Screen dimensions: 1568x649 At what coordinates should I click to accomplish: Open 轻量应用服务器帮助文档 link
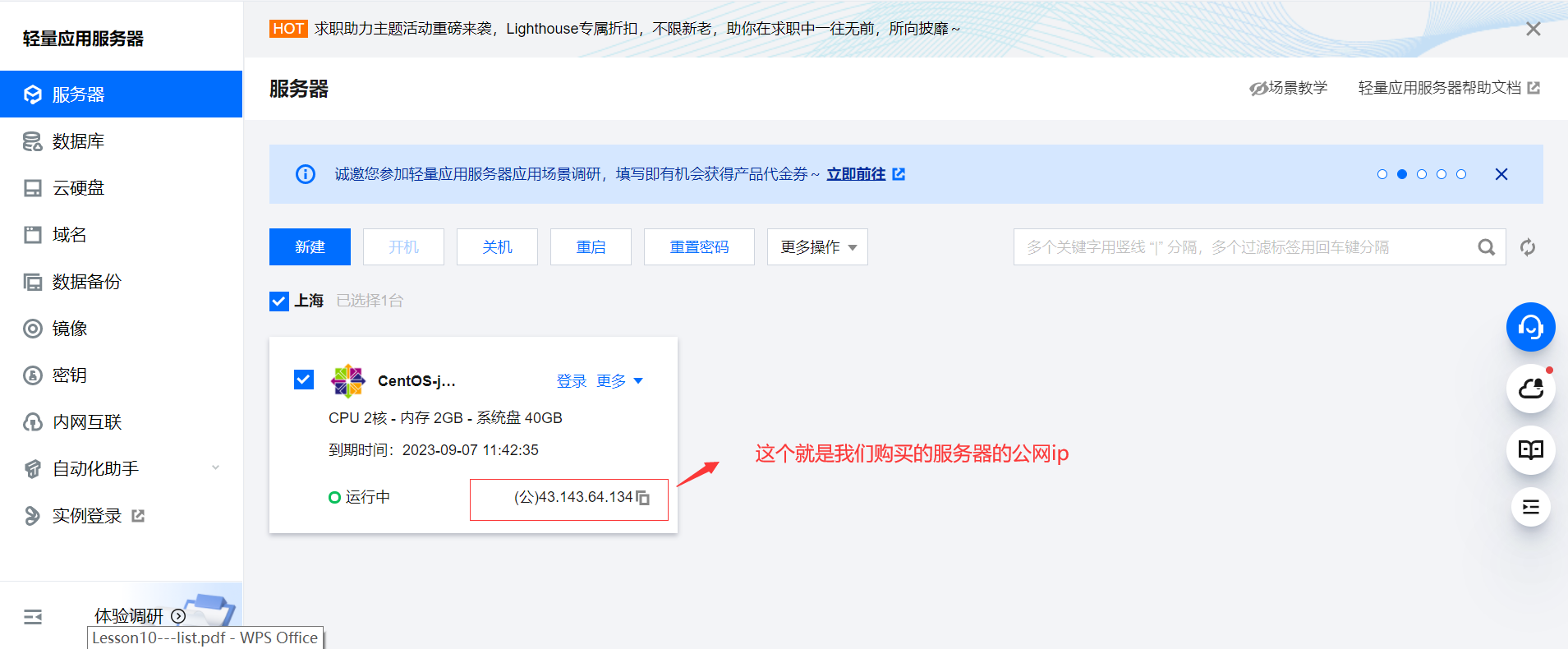coord(1449,88)
